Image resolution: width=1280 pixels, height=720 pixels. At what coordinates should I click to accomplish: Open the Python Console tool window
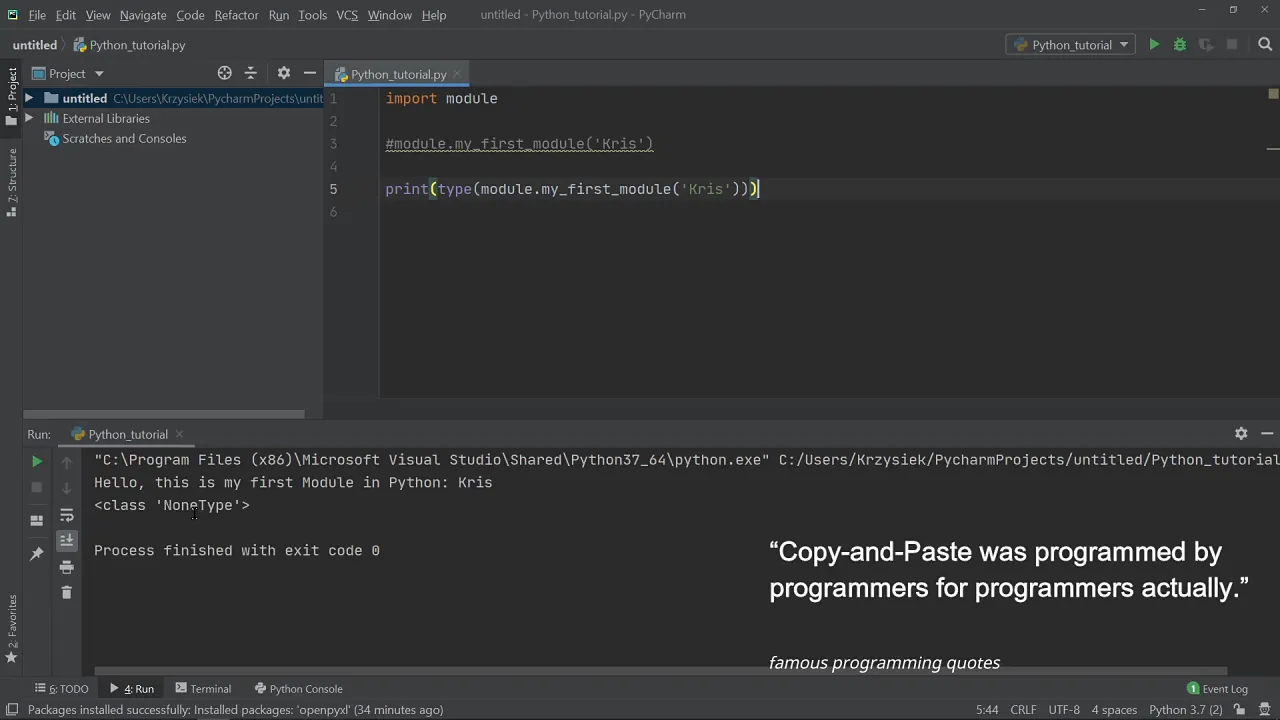pos(298,689)
